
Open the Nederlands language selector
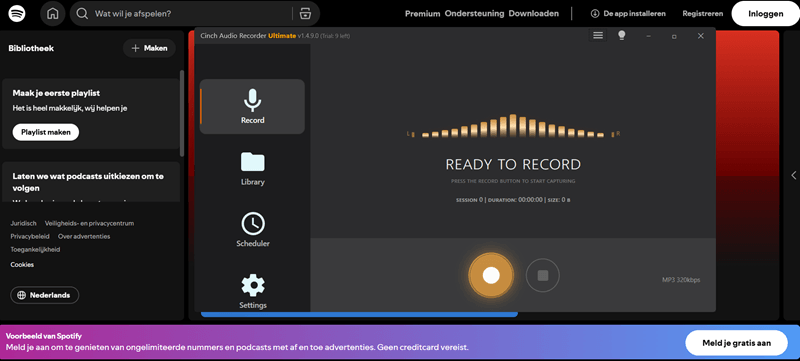point(44,295)
